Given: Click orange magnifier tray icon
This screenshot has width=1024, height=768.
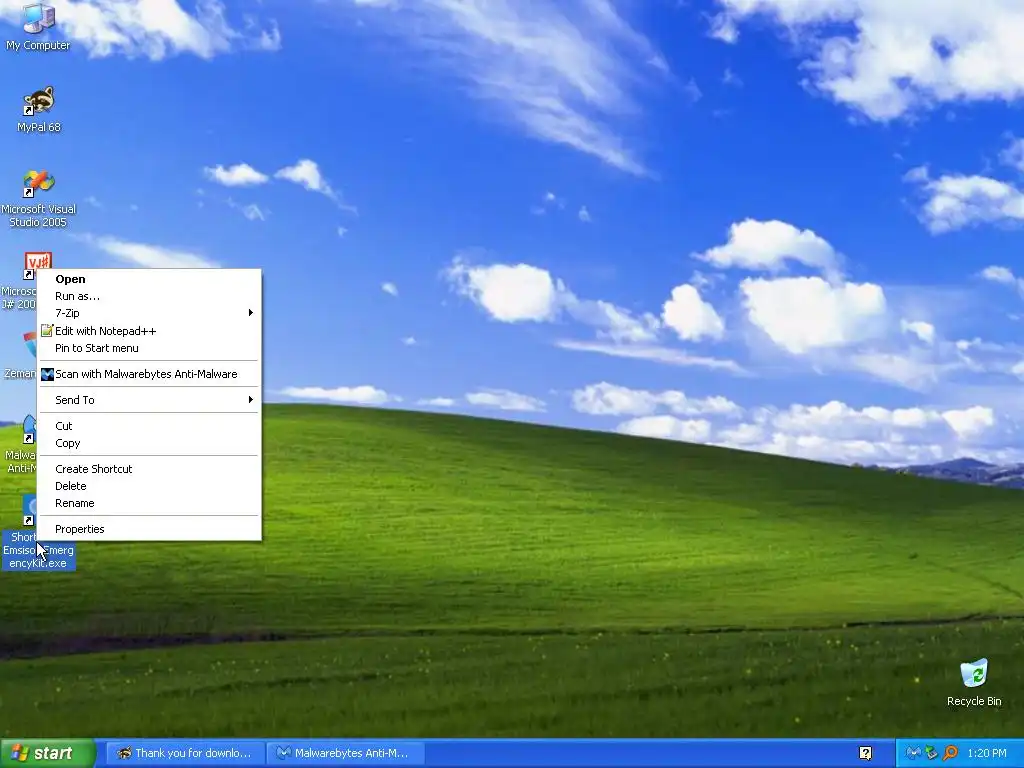Looking at the screenshot, I should (950, 753).
